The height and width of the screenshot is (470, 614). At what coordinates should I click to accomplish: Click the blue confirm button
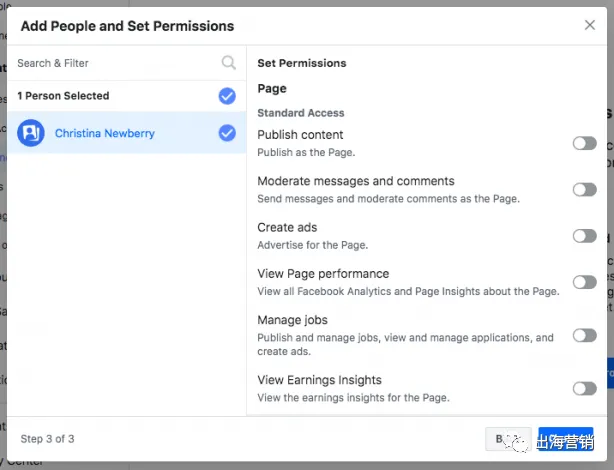pos(566,439)
